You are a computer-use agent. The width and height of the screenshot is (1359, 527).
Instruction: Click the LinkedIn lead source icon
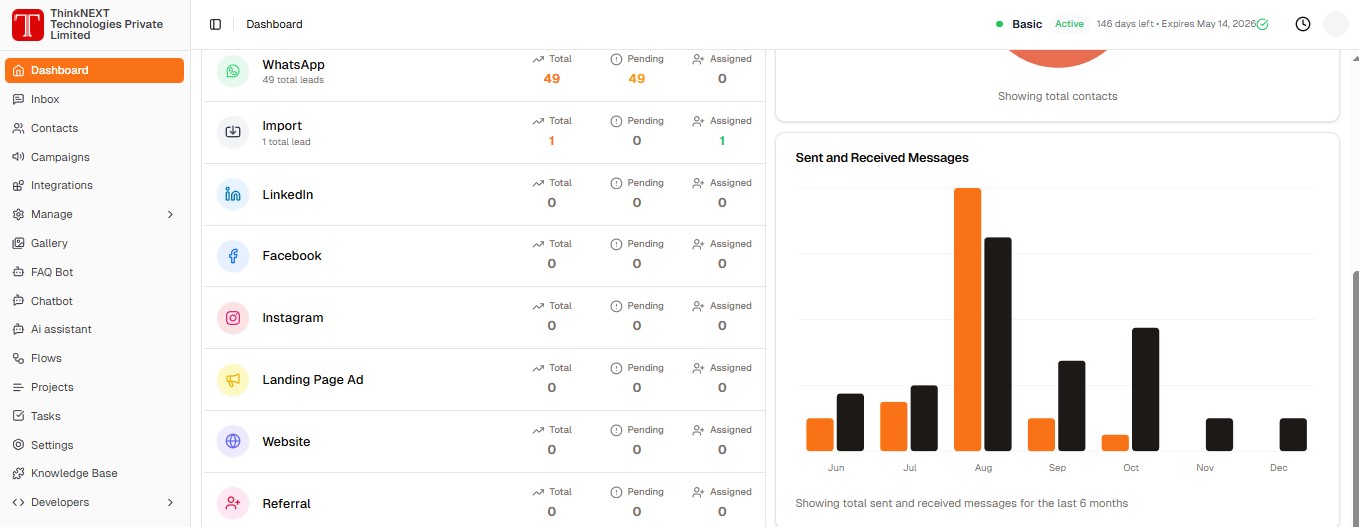pos(233,194)
